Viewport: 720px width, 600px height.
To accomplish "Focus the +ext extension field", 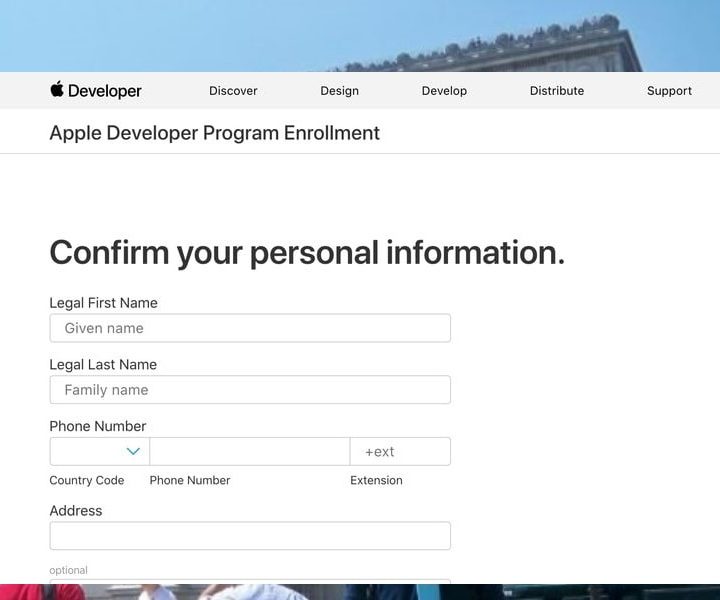I will click(x=400, y=451).
